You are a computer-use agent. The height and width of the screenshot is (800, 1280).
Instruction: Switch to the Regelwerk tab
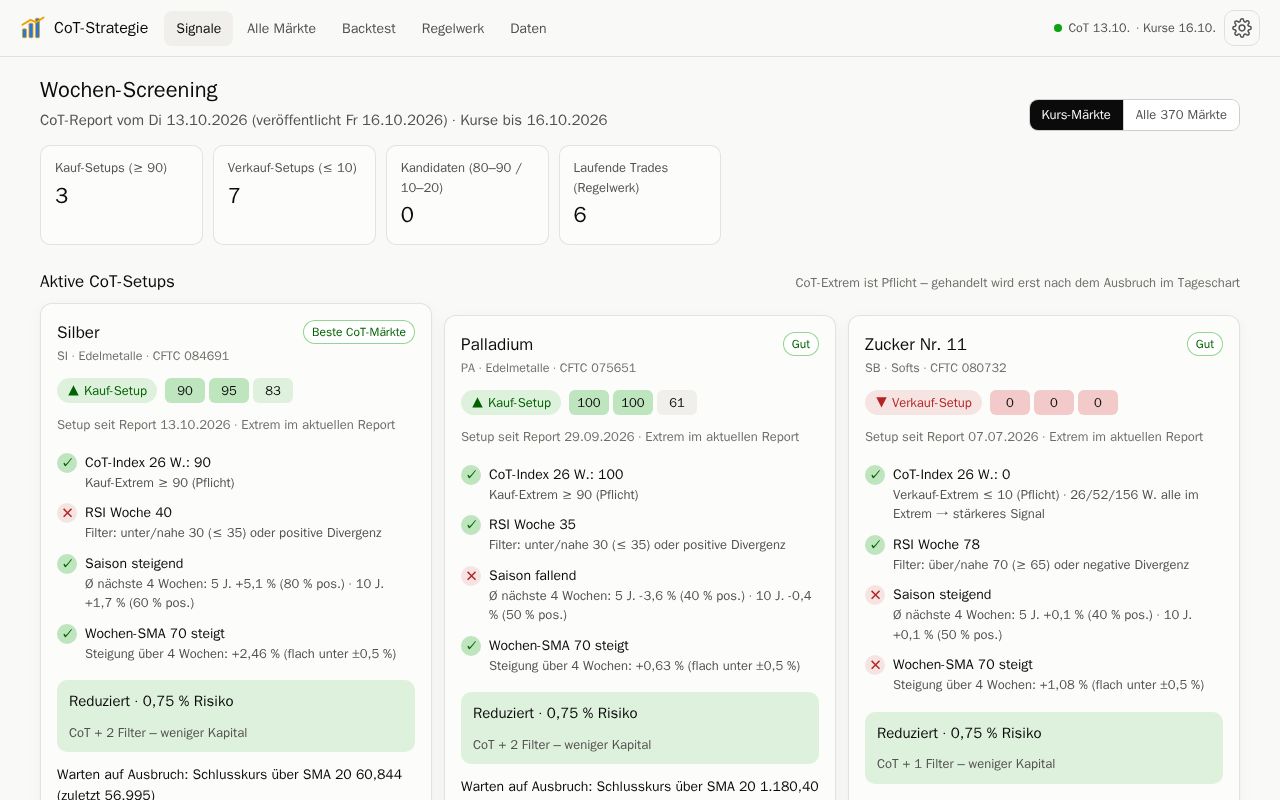pos(453,28)
